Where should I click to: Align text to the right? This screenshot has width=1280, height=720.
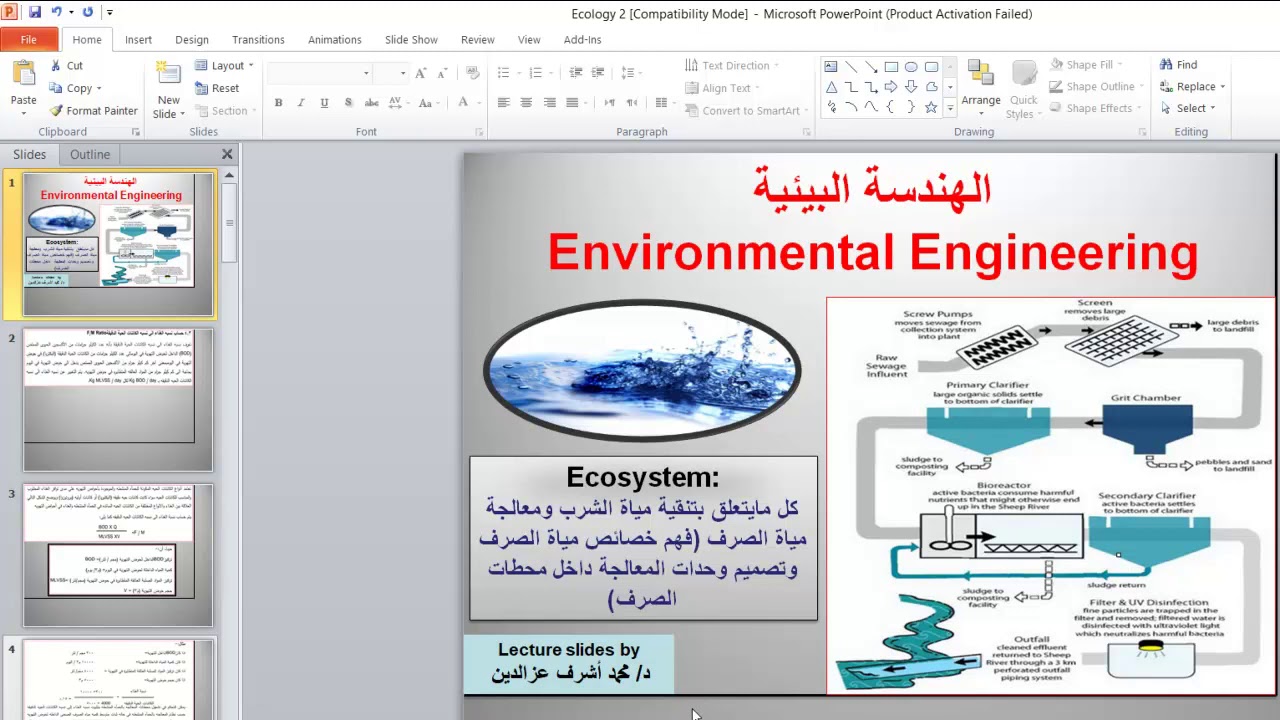click(x=549, y=102)
